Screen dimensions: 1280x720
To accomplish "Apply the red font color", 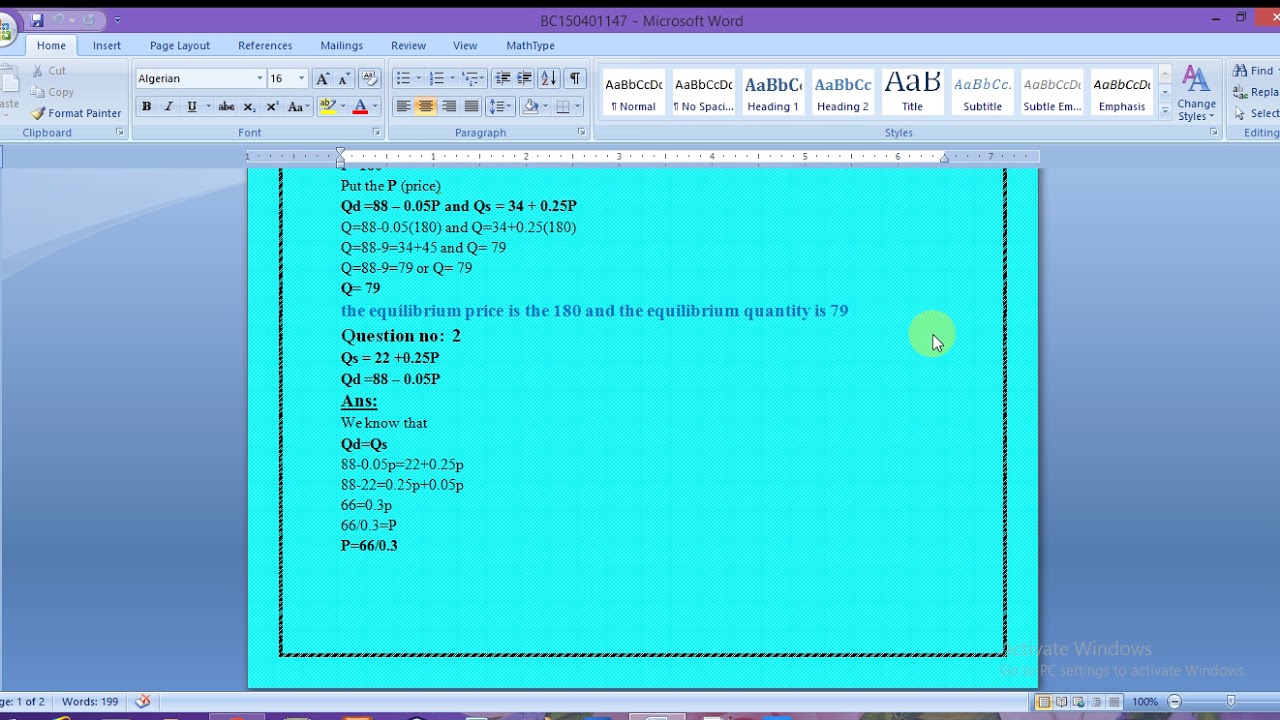I will pos(360,107).
